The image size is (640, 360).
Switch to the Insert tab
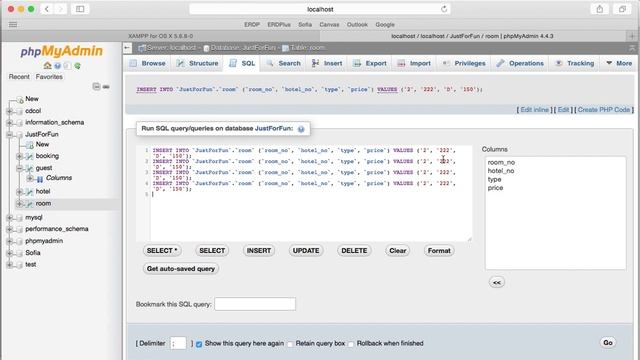tap(327, 63)
